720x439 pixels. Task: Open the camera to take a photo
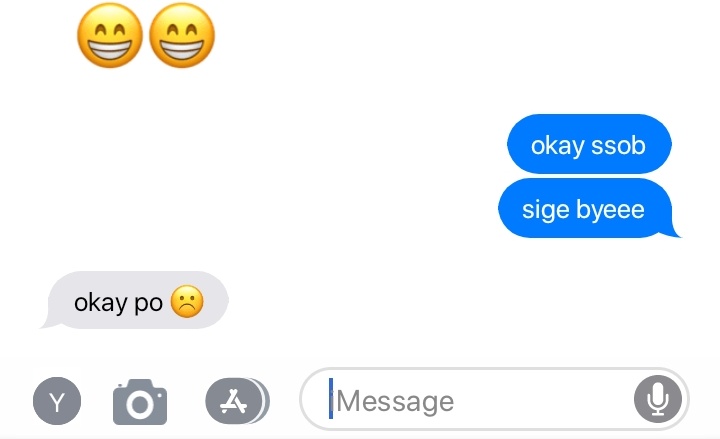point(140,402)
